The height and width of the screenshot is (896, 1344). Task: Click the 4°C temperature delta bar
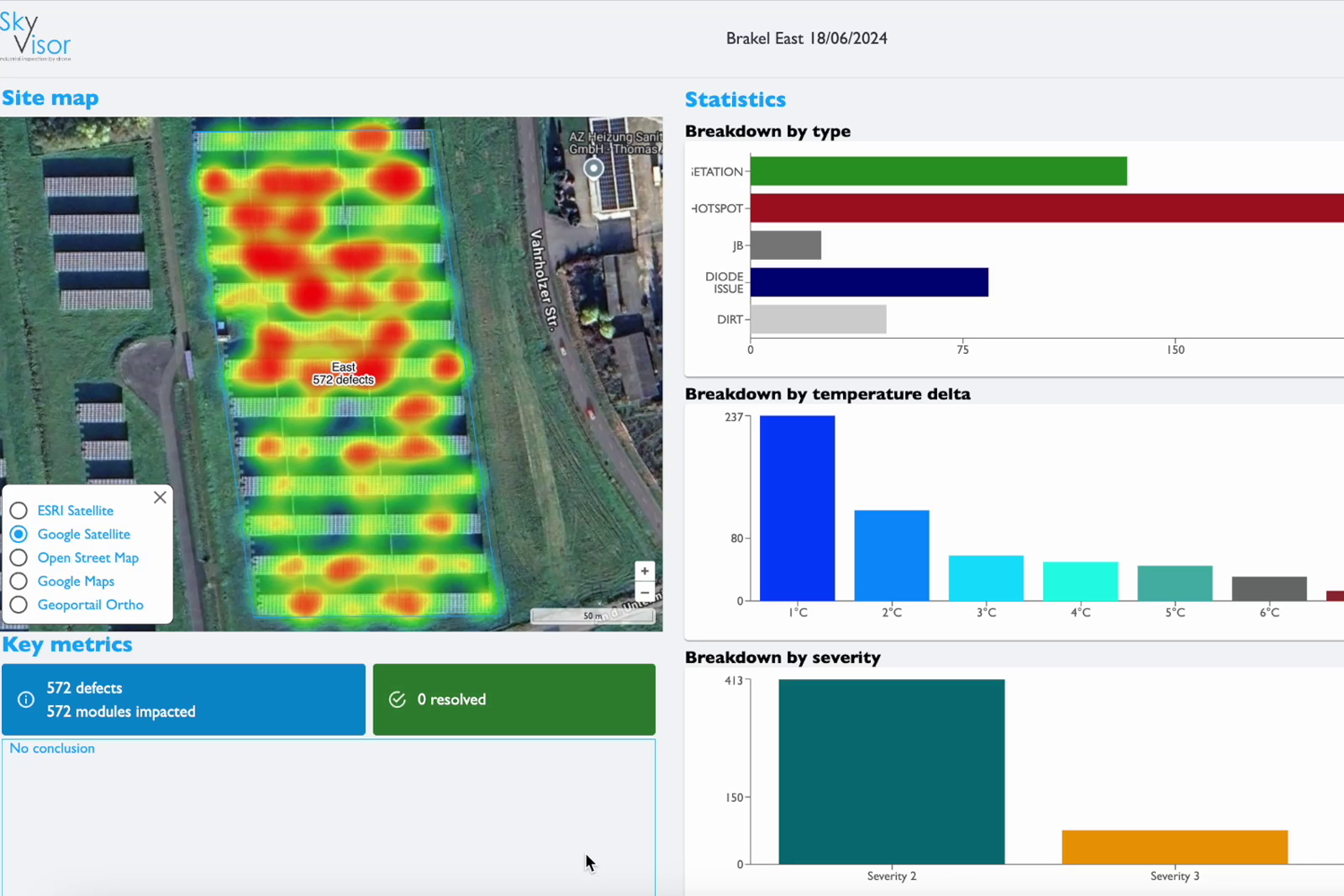click(x=1081, y=582)
